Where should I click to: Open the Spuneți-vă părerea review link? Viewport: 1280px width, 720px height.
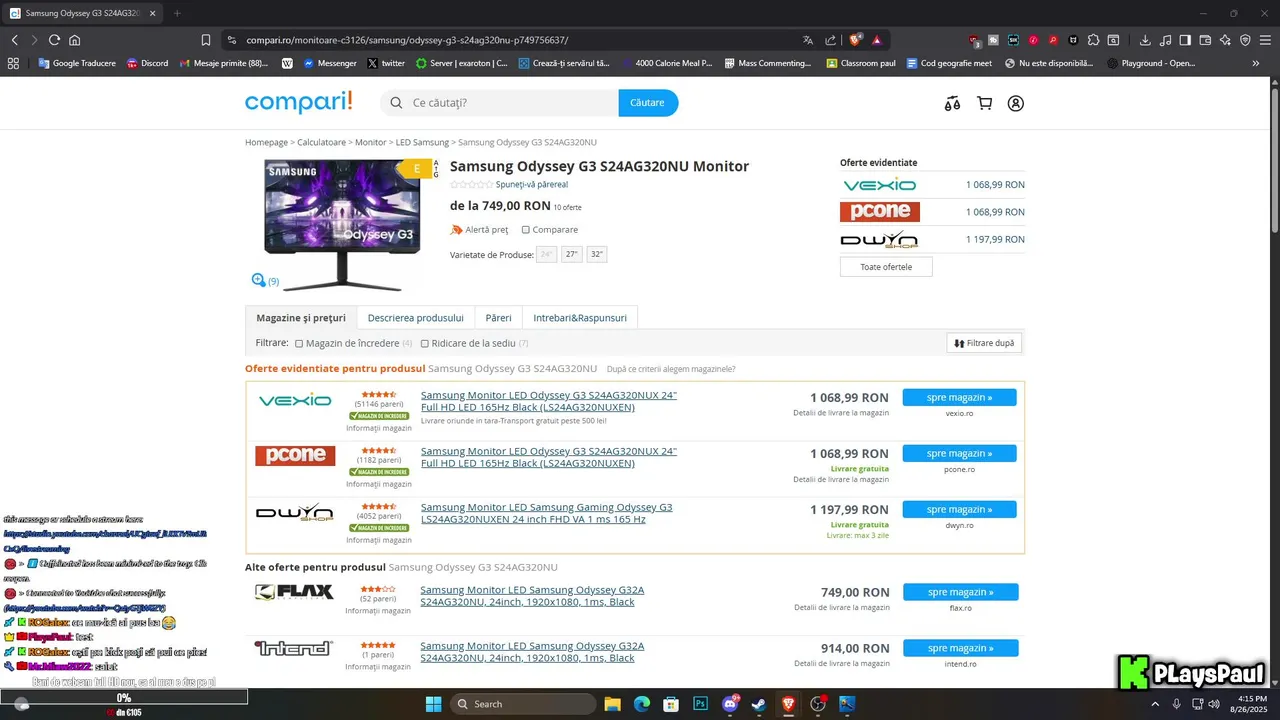(x=532, y=185)
